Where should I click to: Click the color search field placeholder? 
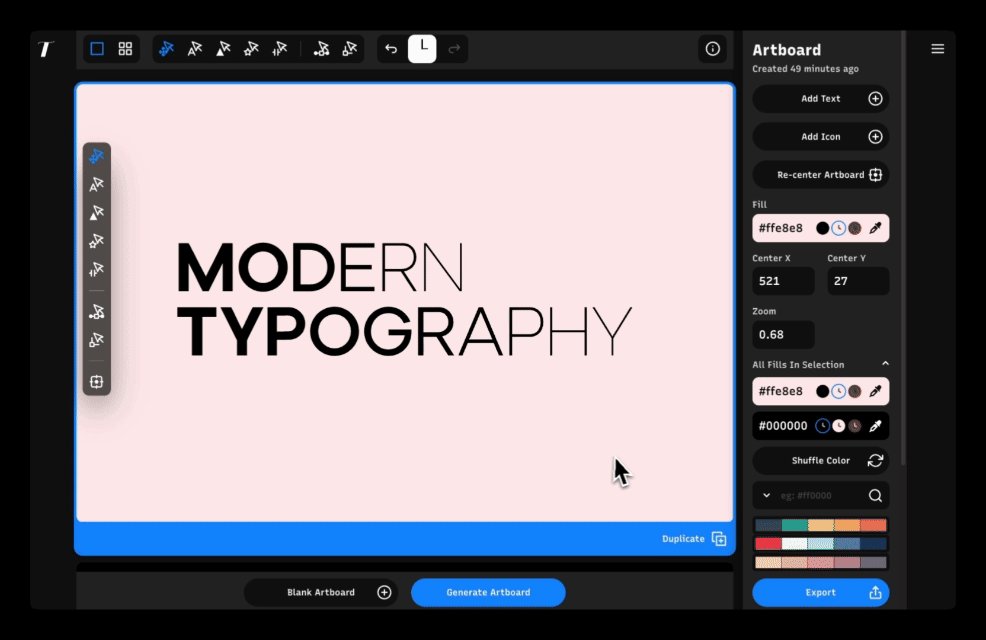[x=806, y=495]
